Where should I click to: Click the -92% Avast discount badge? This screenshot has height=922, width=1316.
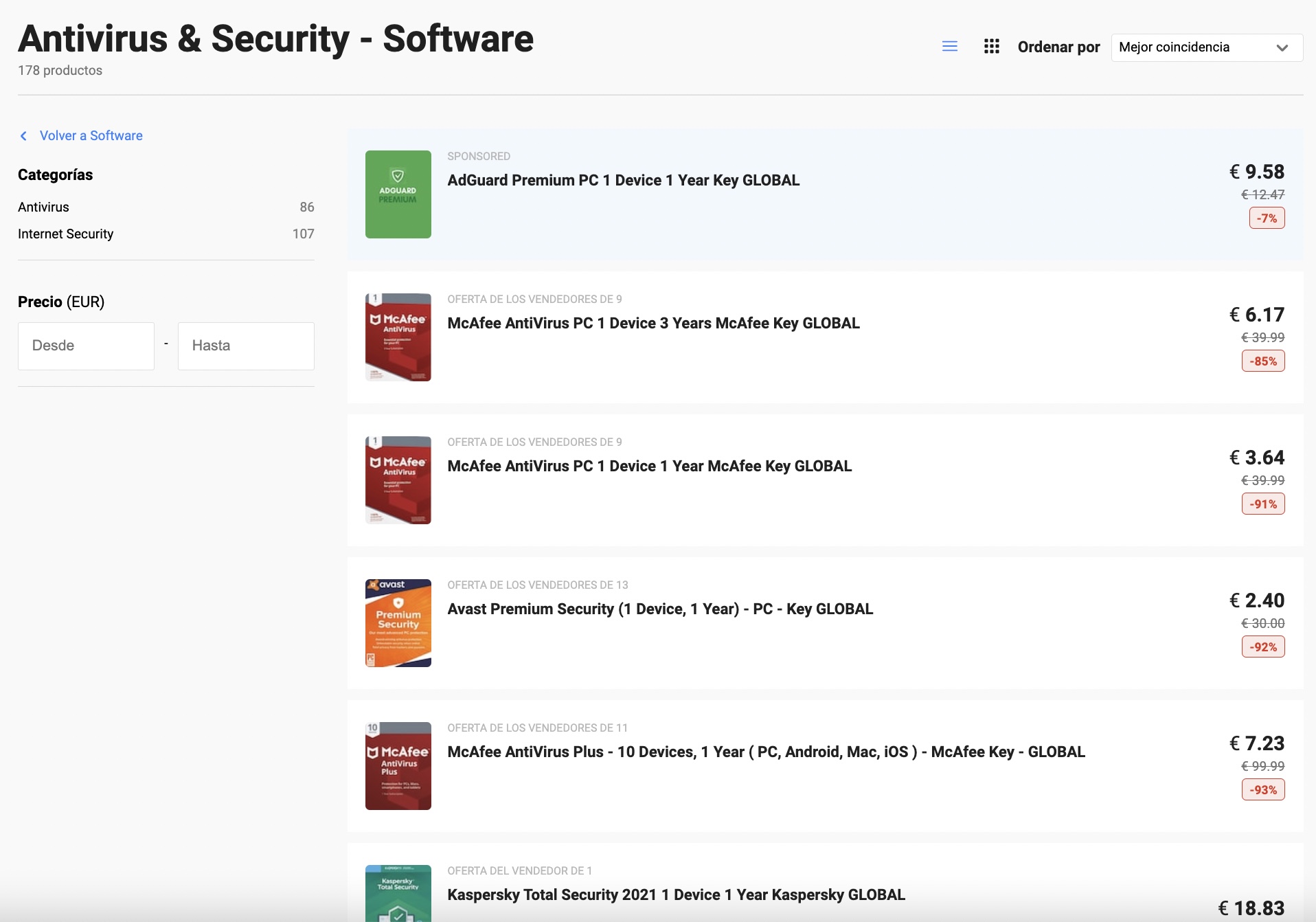point(1263,647)
